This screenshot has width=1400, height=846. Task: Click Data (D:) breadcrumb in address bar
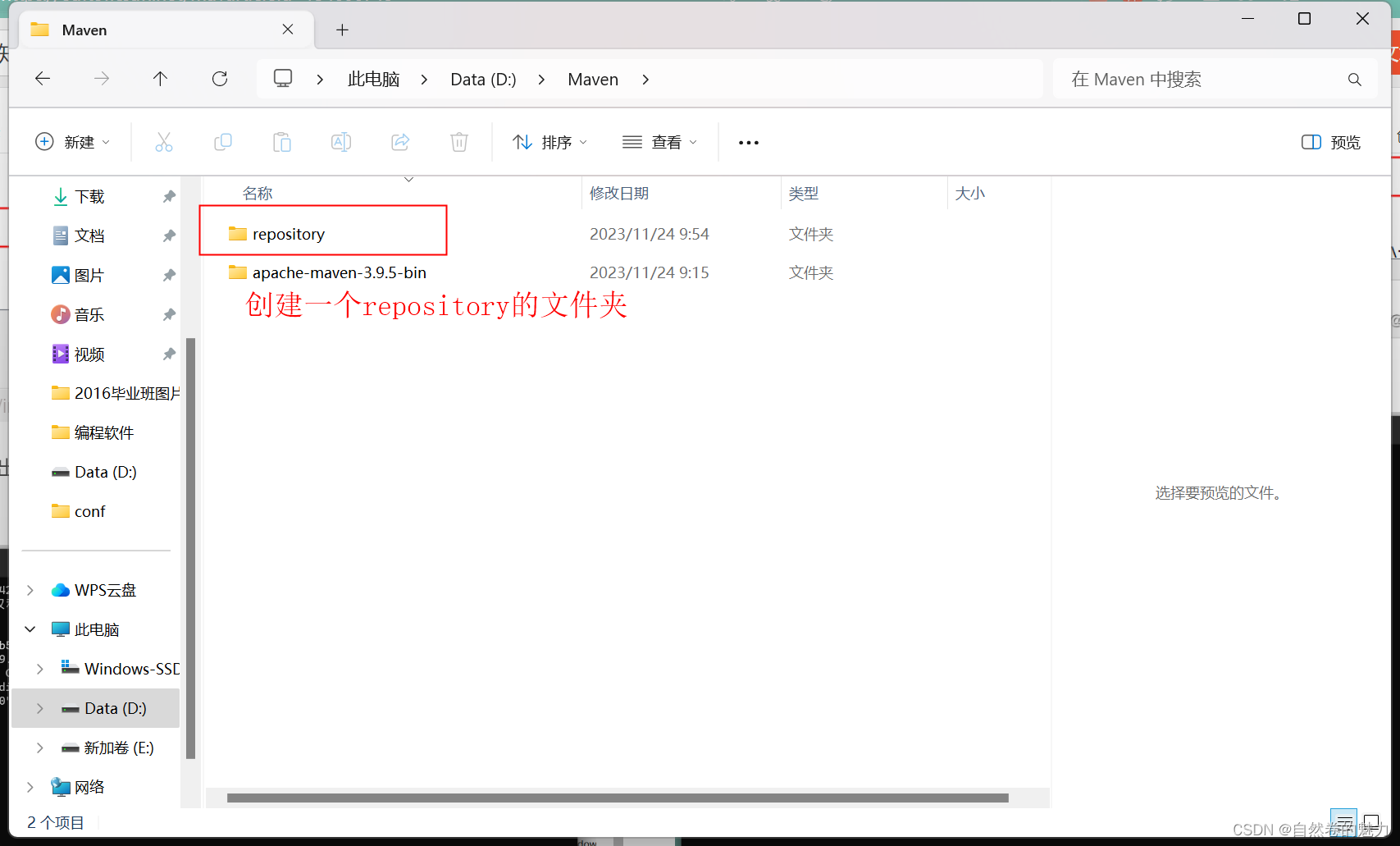pyautogui.click(x=483, y=80)
